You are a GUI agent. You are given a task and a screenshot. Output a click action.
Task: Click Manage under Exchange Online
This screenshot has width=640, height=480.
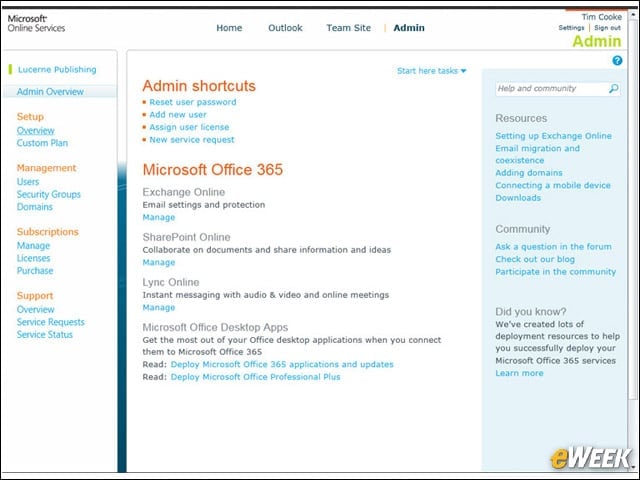(159, 218)
